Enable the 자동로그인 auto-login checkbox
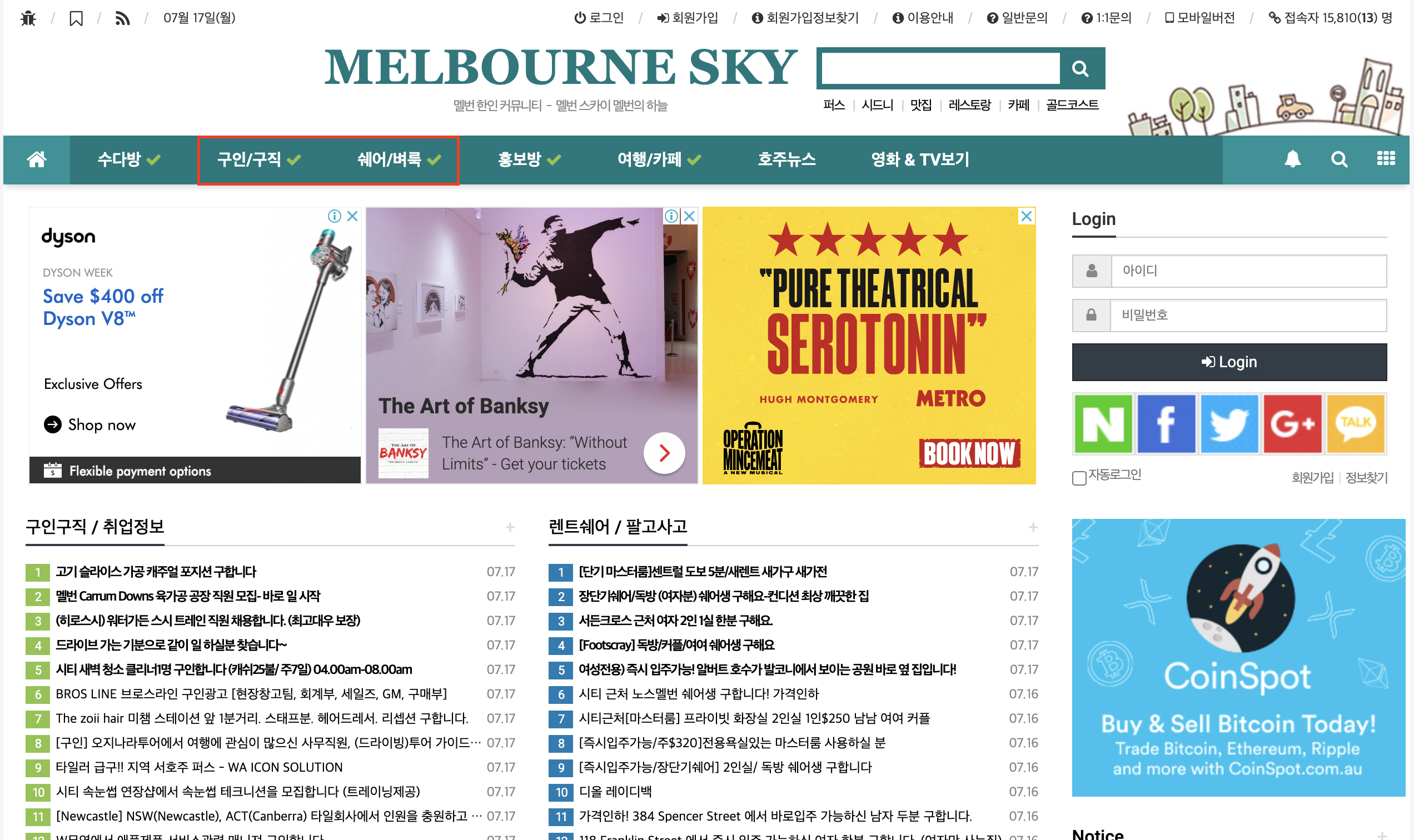 (x=1079, y=478)
